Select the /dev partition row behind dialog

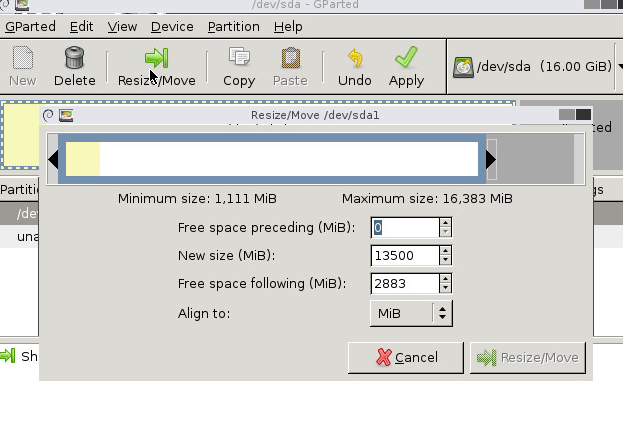(19, 214)
